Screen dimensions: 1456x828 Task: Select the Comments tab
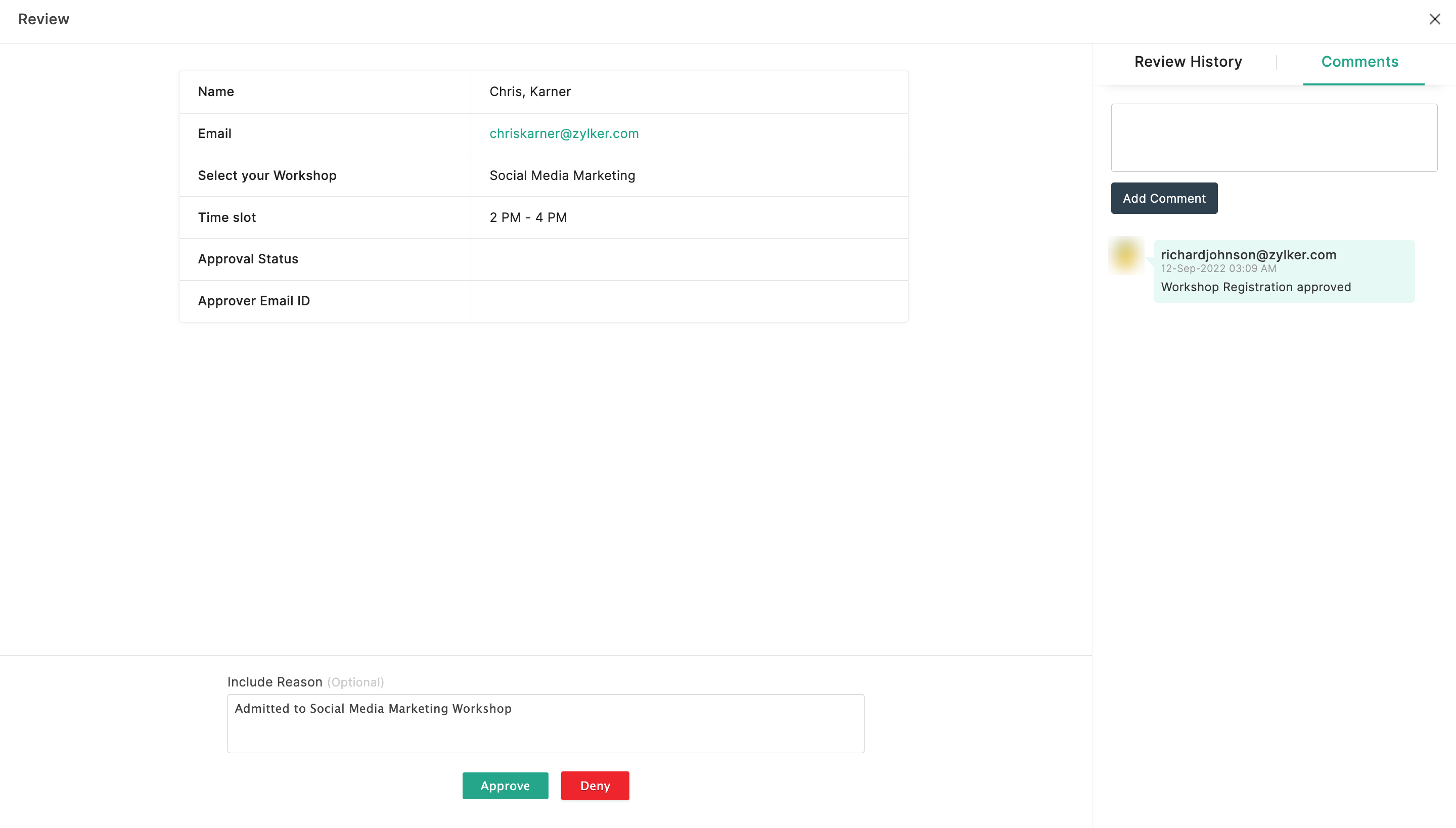[x=1359, y=62]
